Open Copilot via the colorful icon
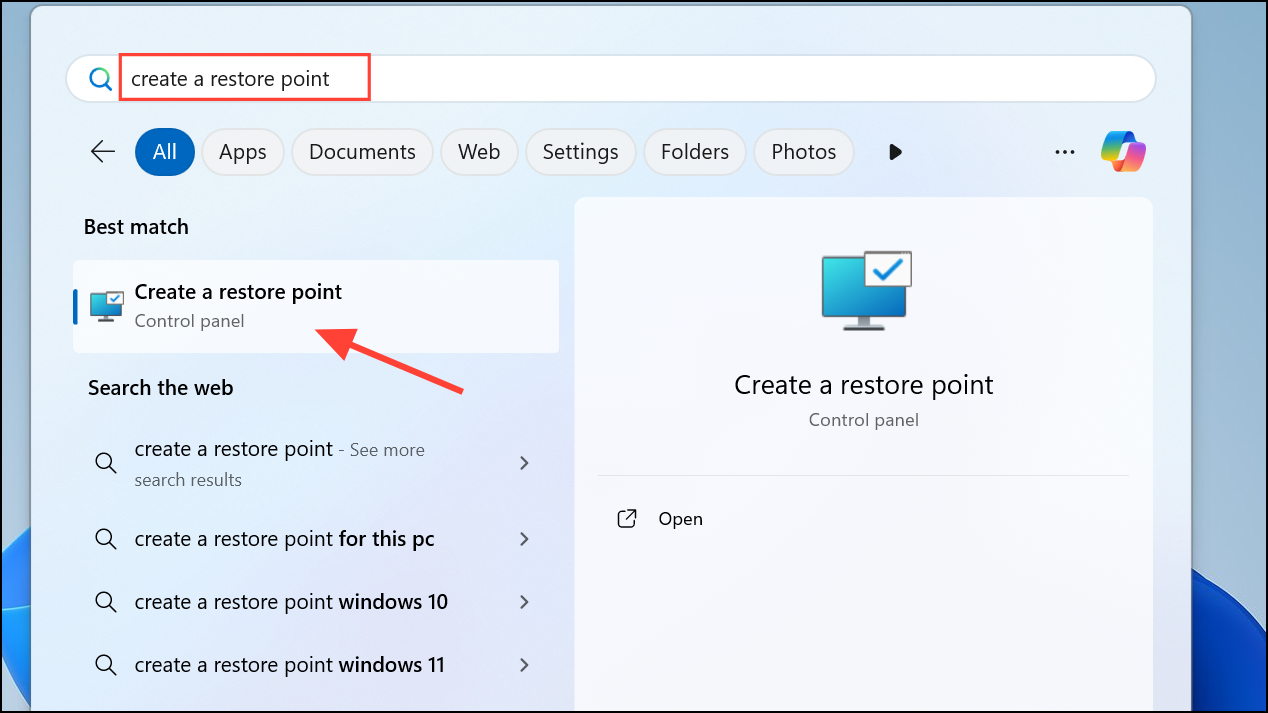 (x=1124, y=152)
